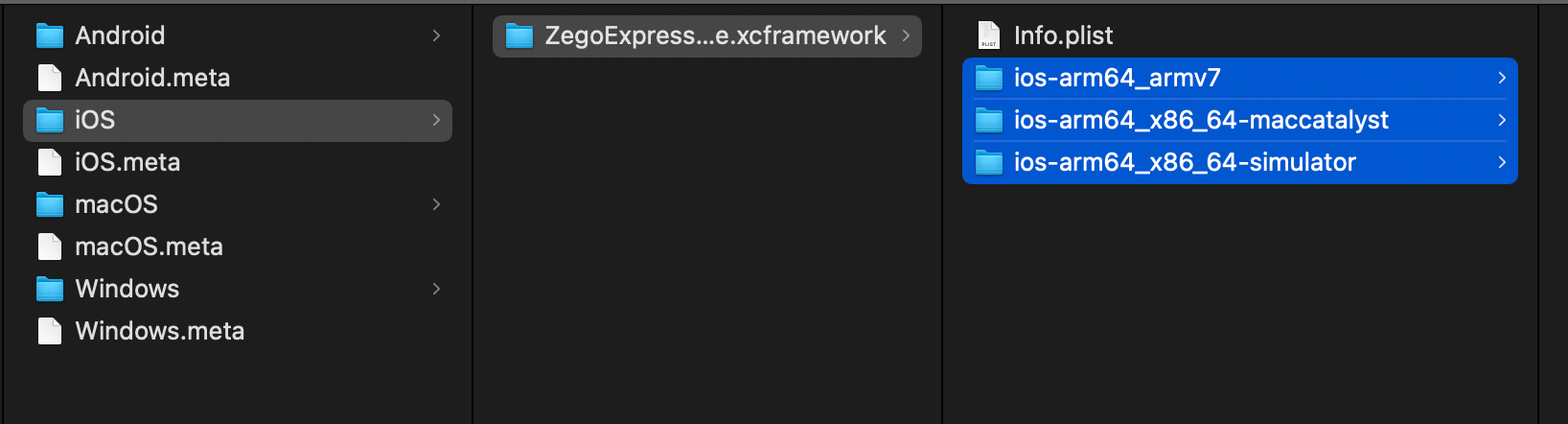
Task: Click the Info.plist file icon
Action: click(988, 36)
